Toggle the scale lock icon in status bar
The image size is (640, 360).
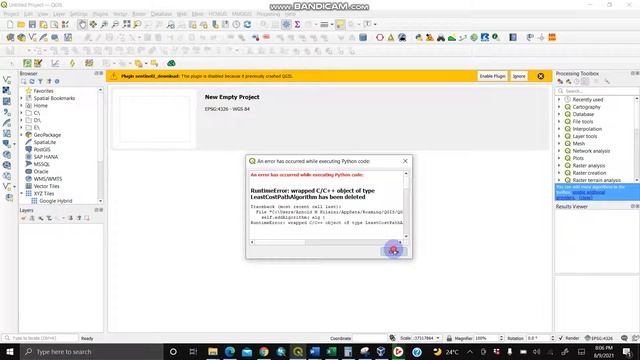449,338
